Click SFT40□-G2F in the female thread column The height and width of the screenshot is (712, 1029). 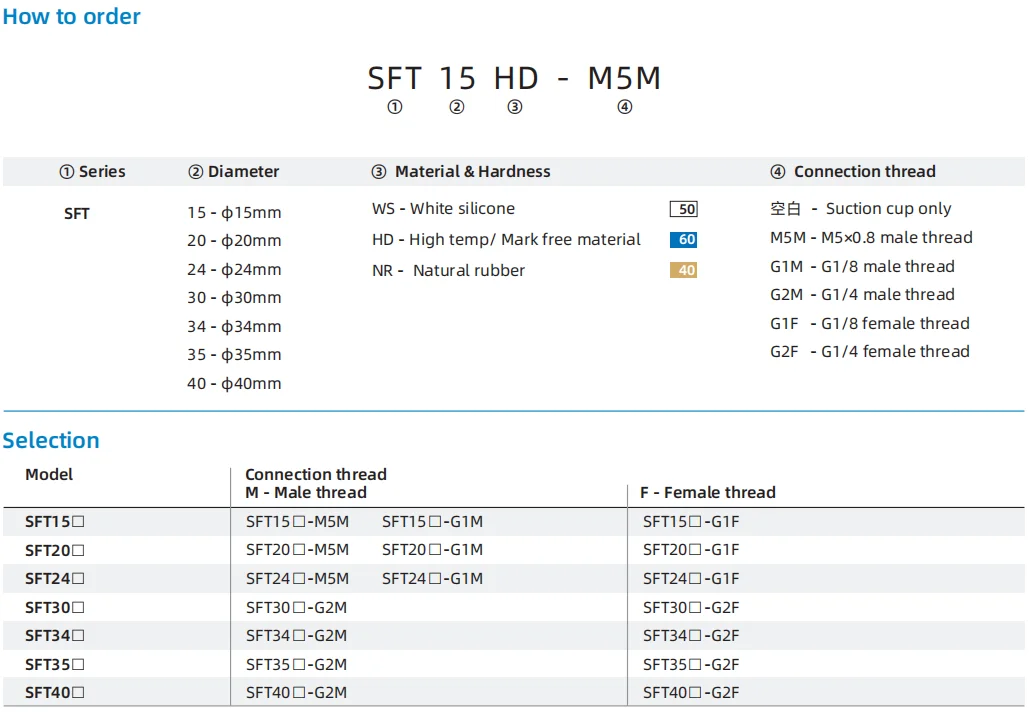691,692
